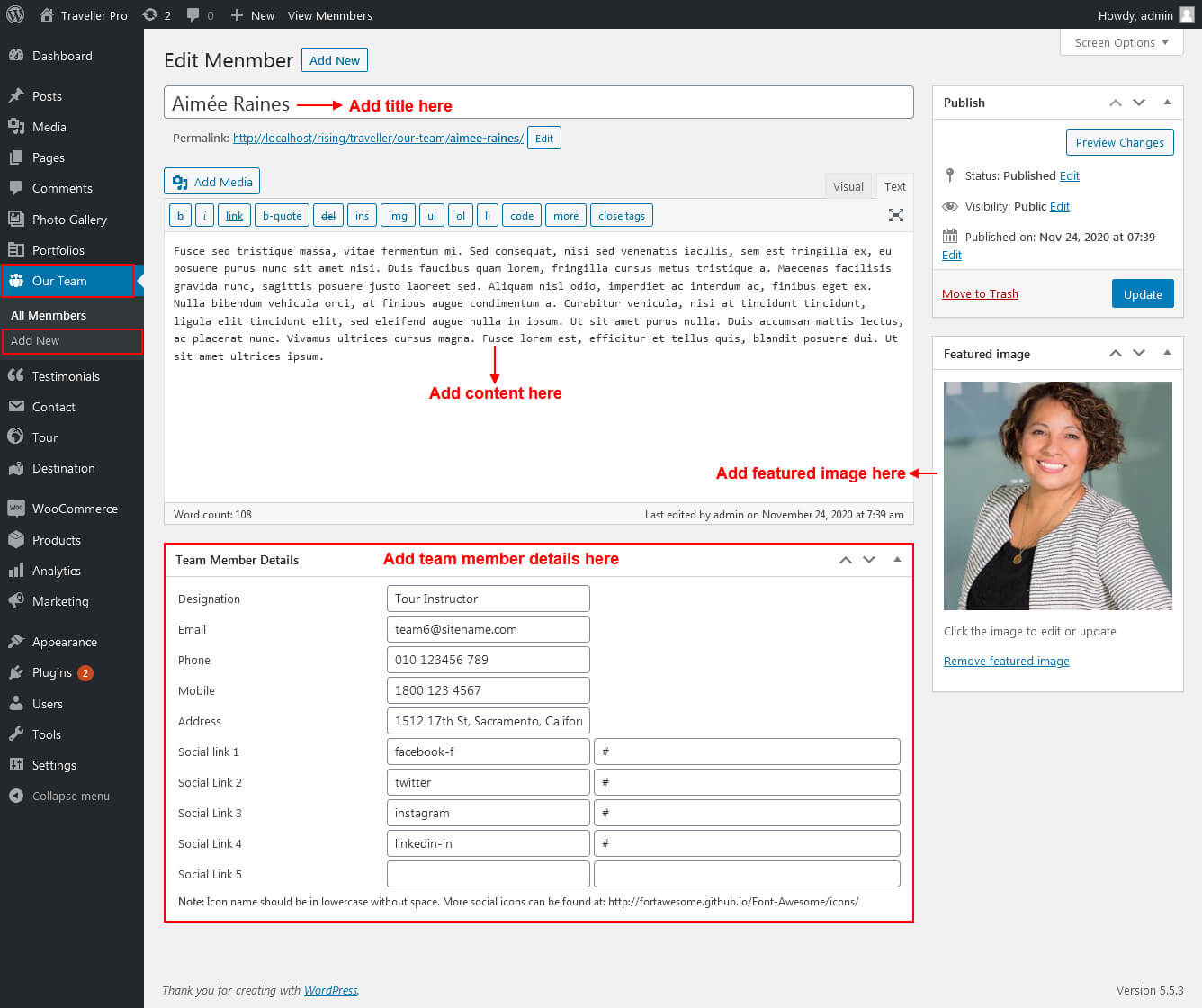Screen dimensions: 1202x1008
Task: Open Photo Gallery from the sidebar
Action: tap(69, 220)
